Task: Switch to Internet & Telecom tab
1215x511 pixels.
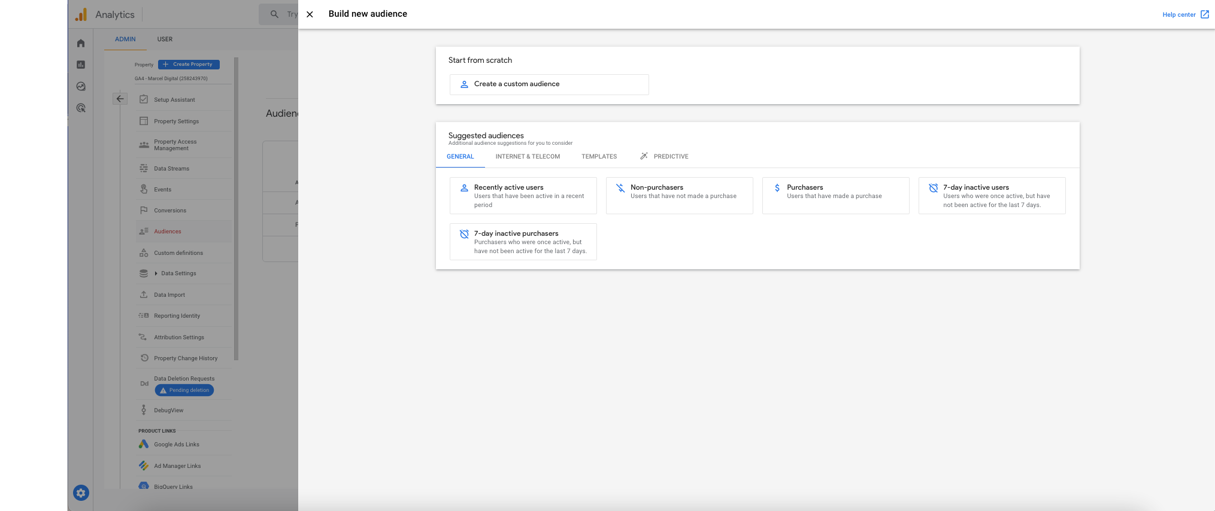Action: (527, 157)
